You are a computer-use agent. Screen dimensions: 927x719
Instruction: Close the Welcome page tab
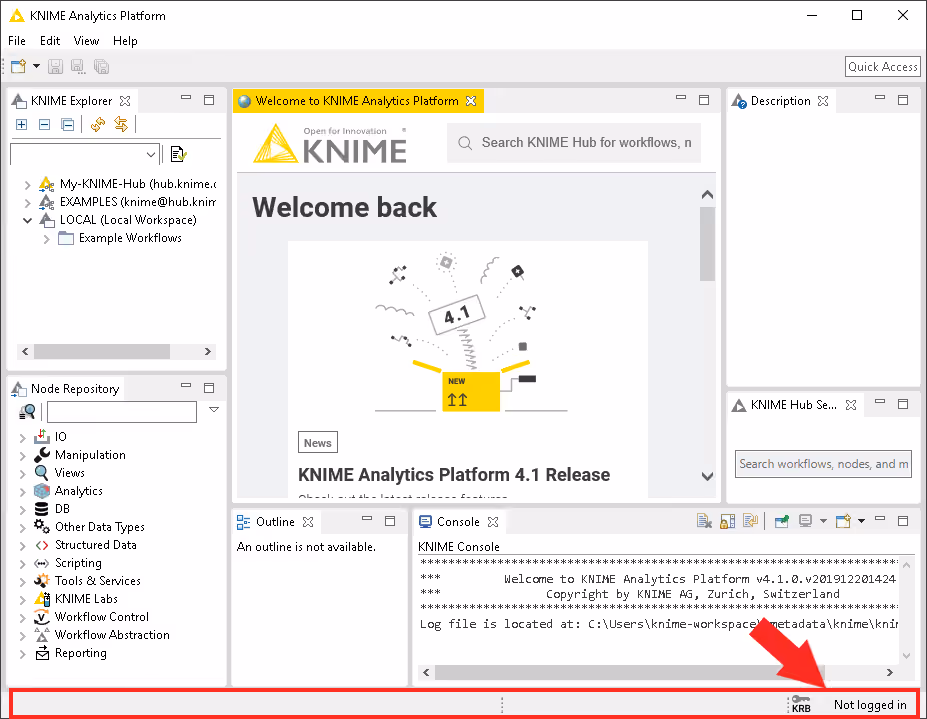pyautogui.click(x=471, y=101)
